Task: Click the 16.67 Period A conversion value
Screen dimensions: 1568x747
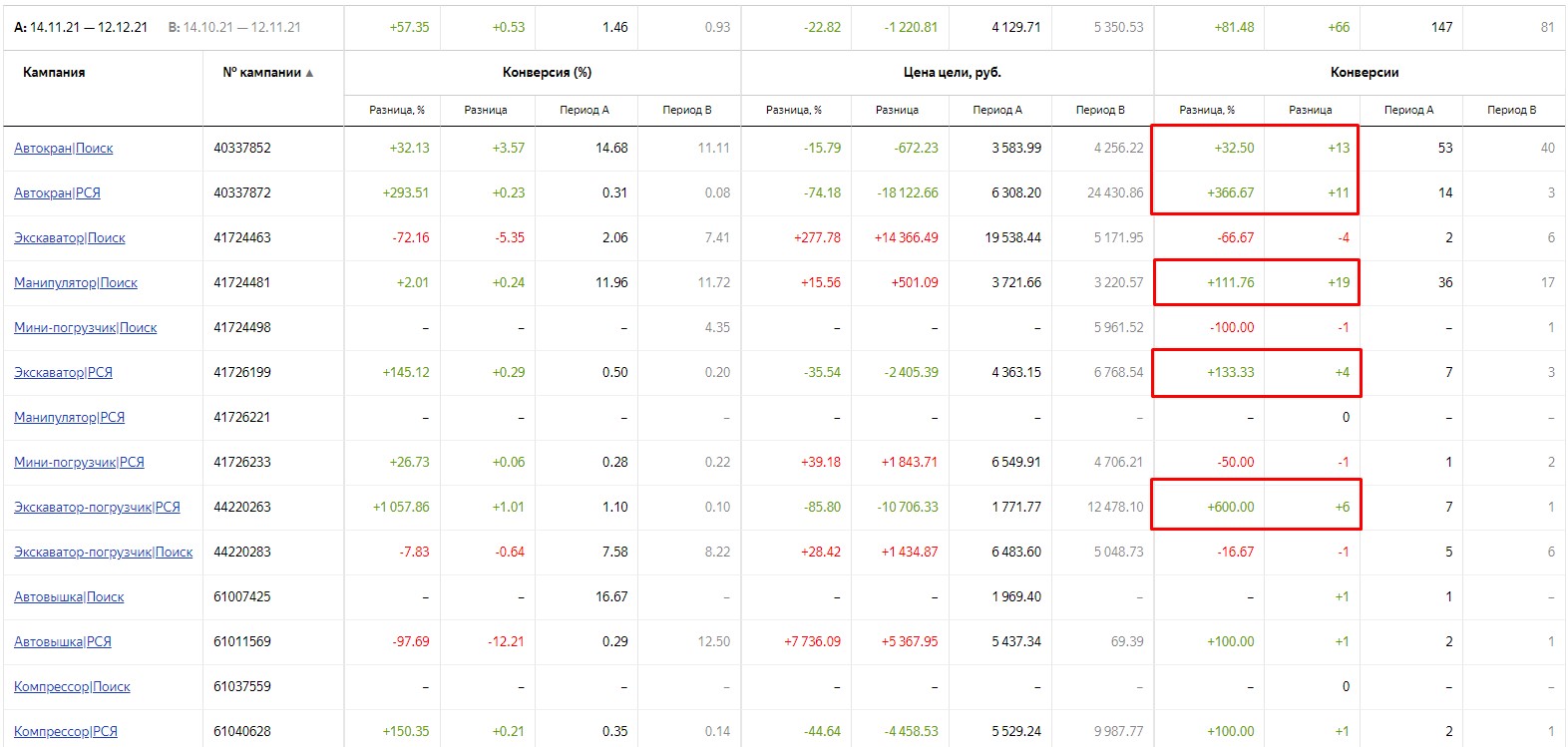Action: tap(611, 596)
